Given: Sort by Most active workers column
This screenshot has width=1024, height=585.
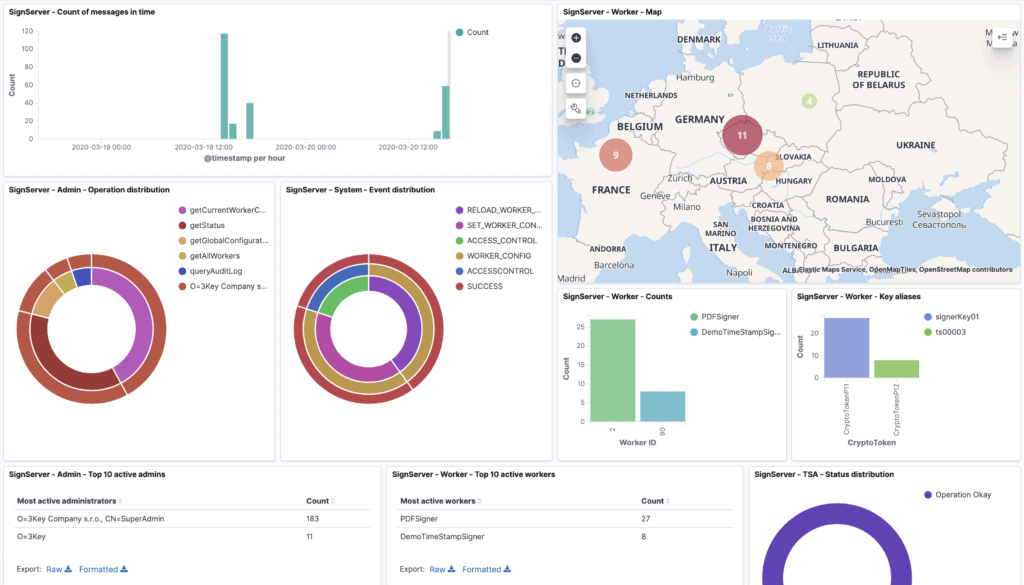Looking at the screenshot, I should pyautogui.click(x=441, y=501).
